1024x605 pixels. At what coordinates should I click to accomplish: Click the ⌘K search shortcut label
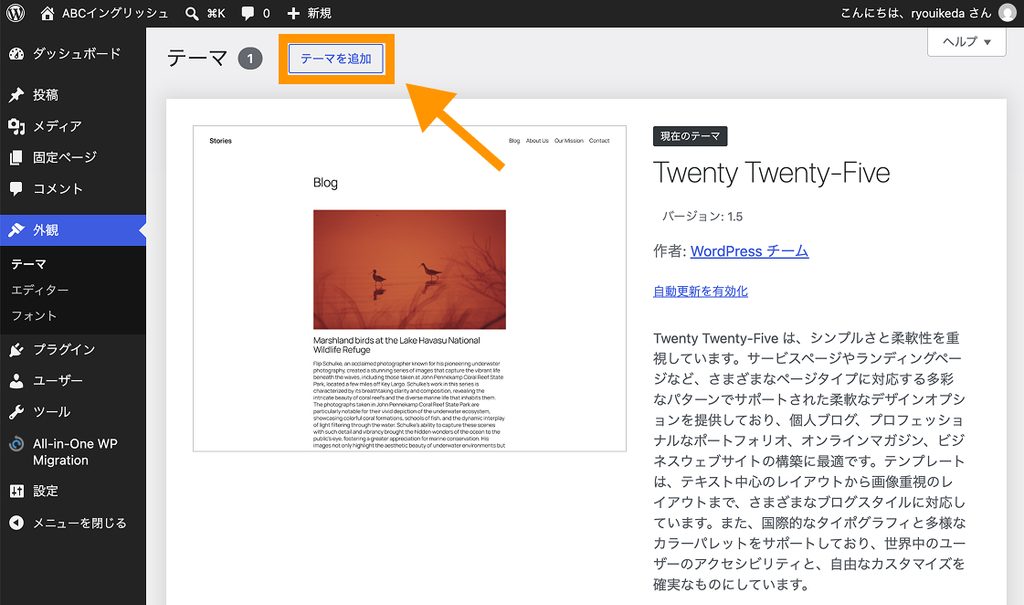(x=216, y=13)
